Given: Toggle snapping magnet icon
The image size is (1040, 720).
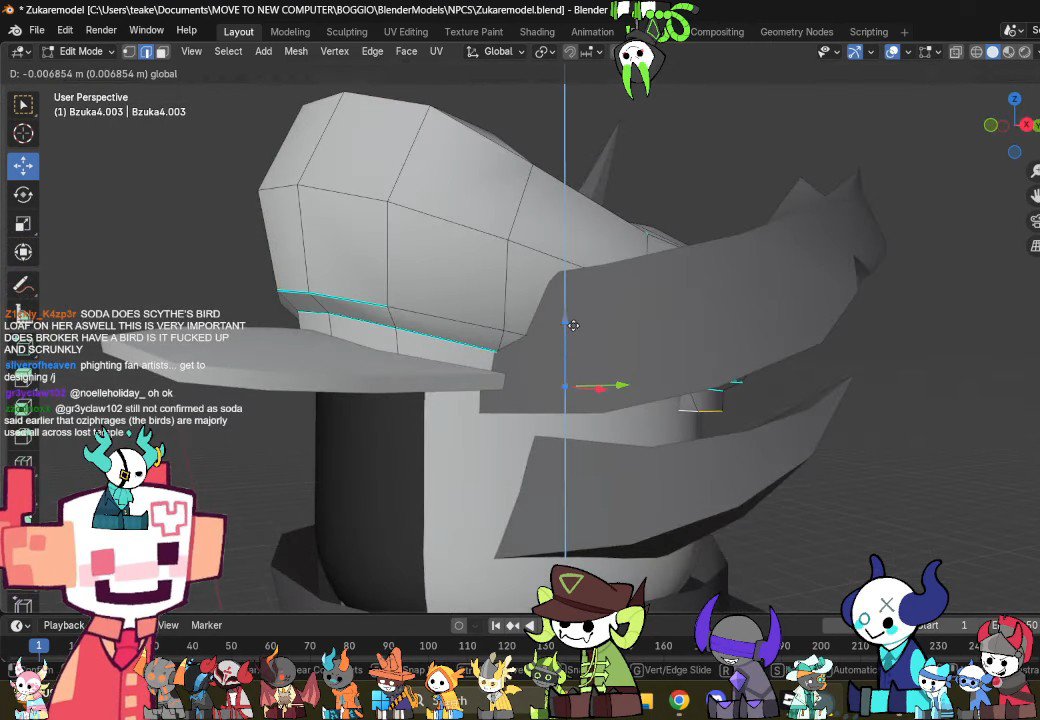Looking at the screenshot, I should (x=570, y=52).
